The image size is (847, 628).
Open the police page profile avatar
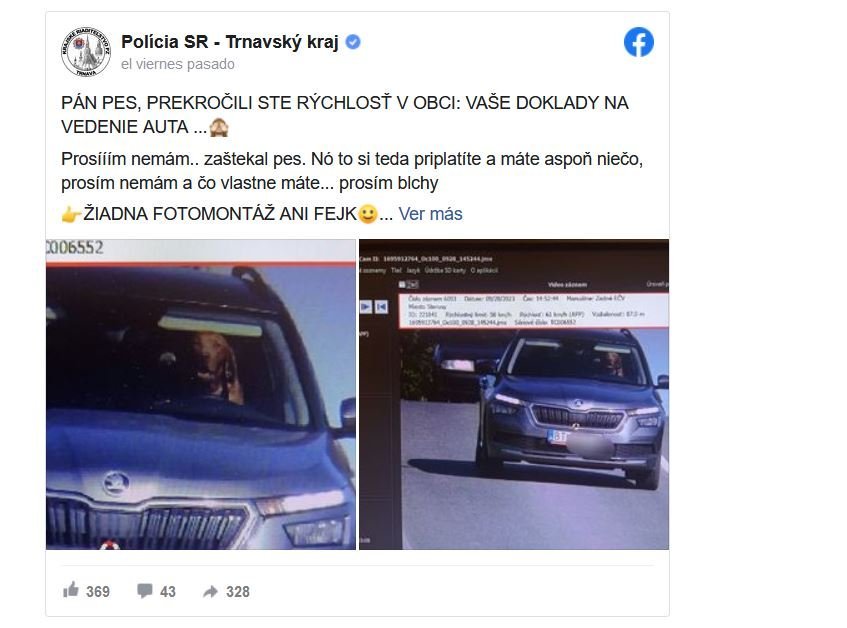pos(86,52)
